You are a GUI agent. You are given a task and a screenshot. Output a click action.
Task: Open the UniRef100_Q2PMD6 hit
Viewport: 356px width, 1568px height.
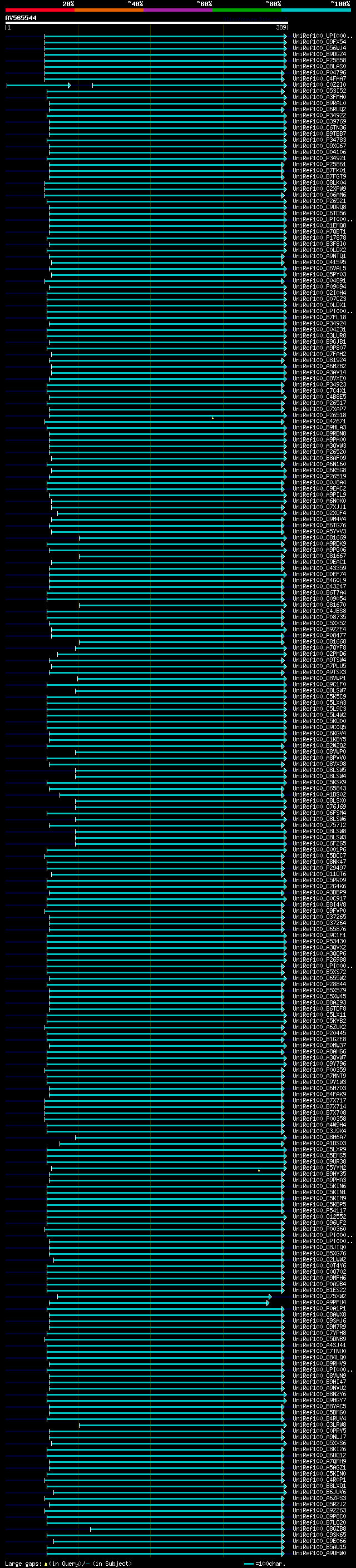tap(319, 654)
